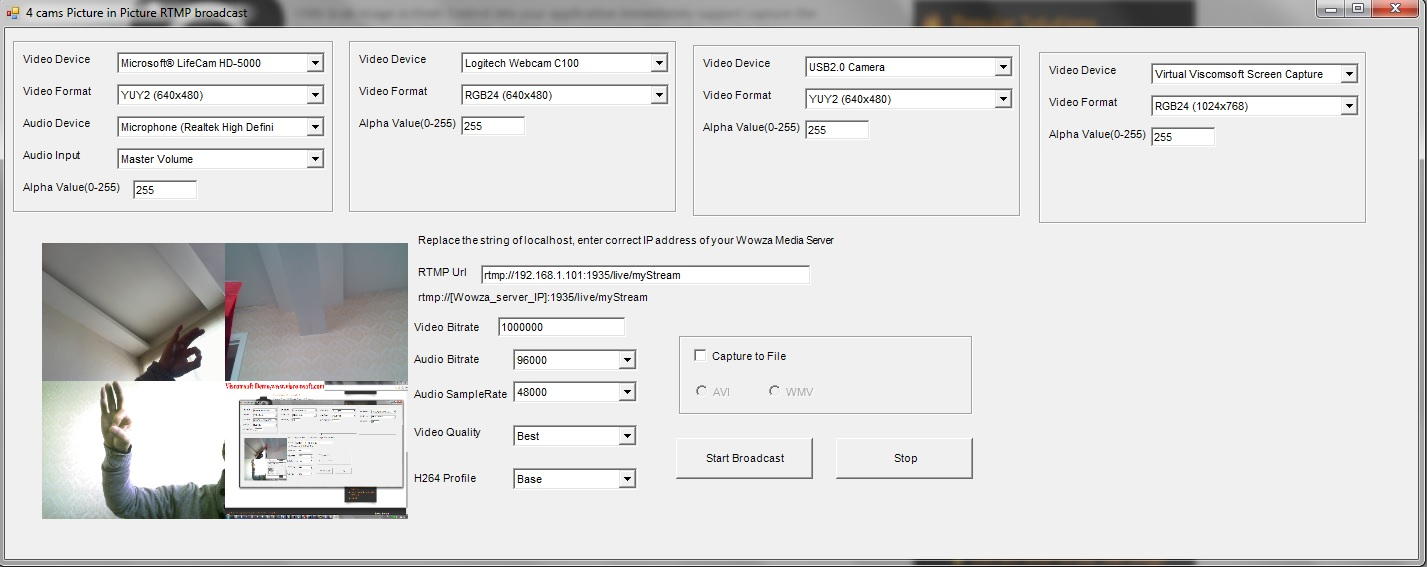Select the WMV radio button

(774, 391)
